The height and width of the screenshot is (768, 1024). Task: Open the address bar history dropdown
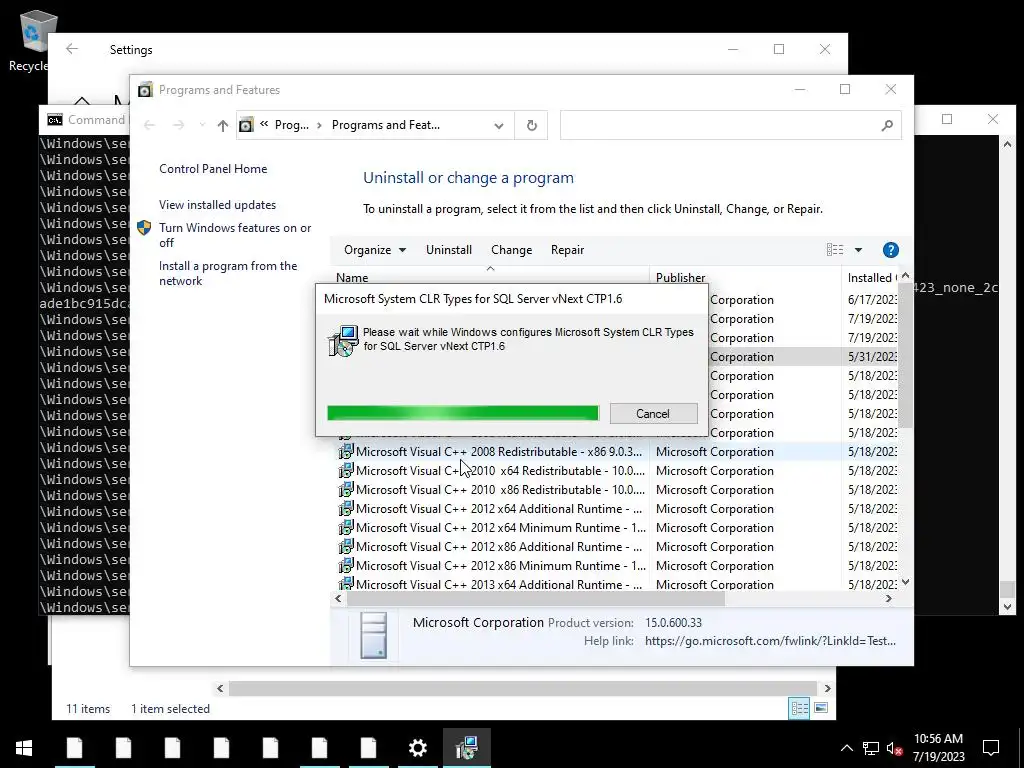tap(498, 125)
